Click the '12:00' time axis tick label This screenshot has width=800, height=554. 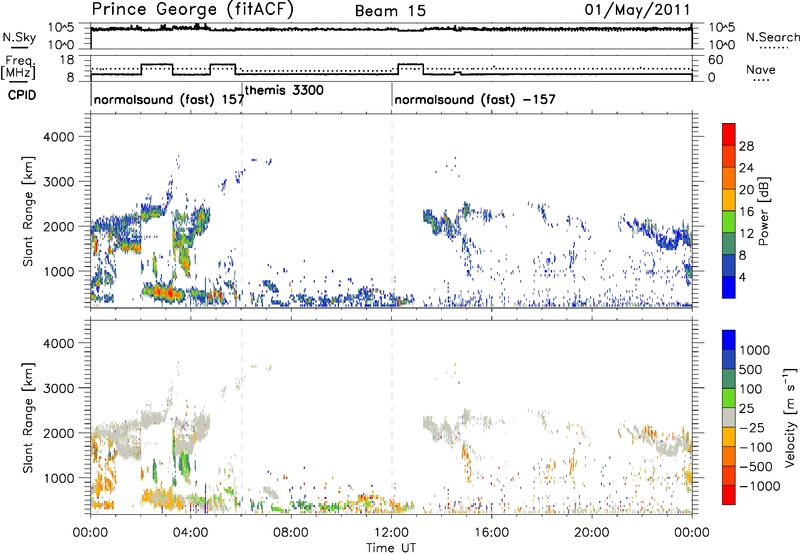click(x=391, y=533)
